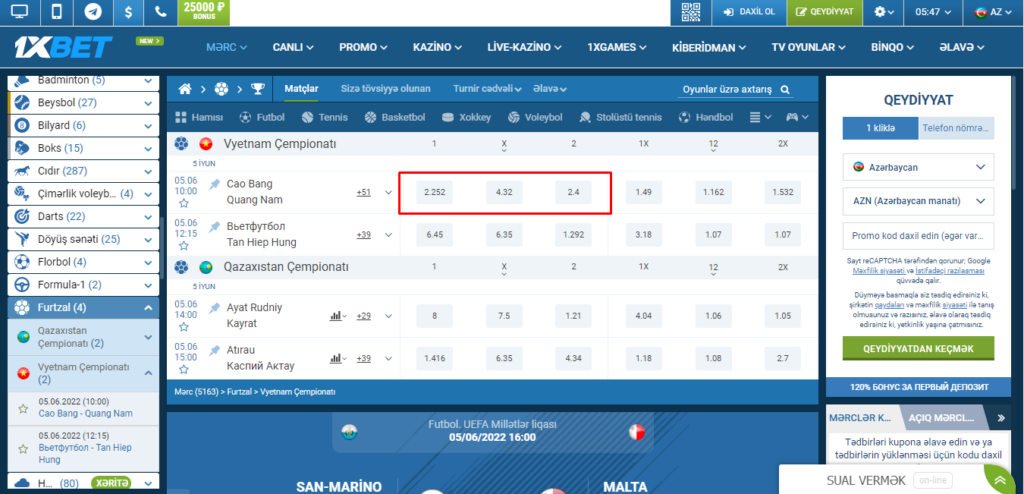This screenshot has width=1024, height=494.
Task: Favorite the Ayat Rudniy match star
Action: coord(184,327)
